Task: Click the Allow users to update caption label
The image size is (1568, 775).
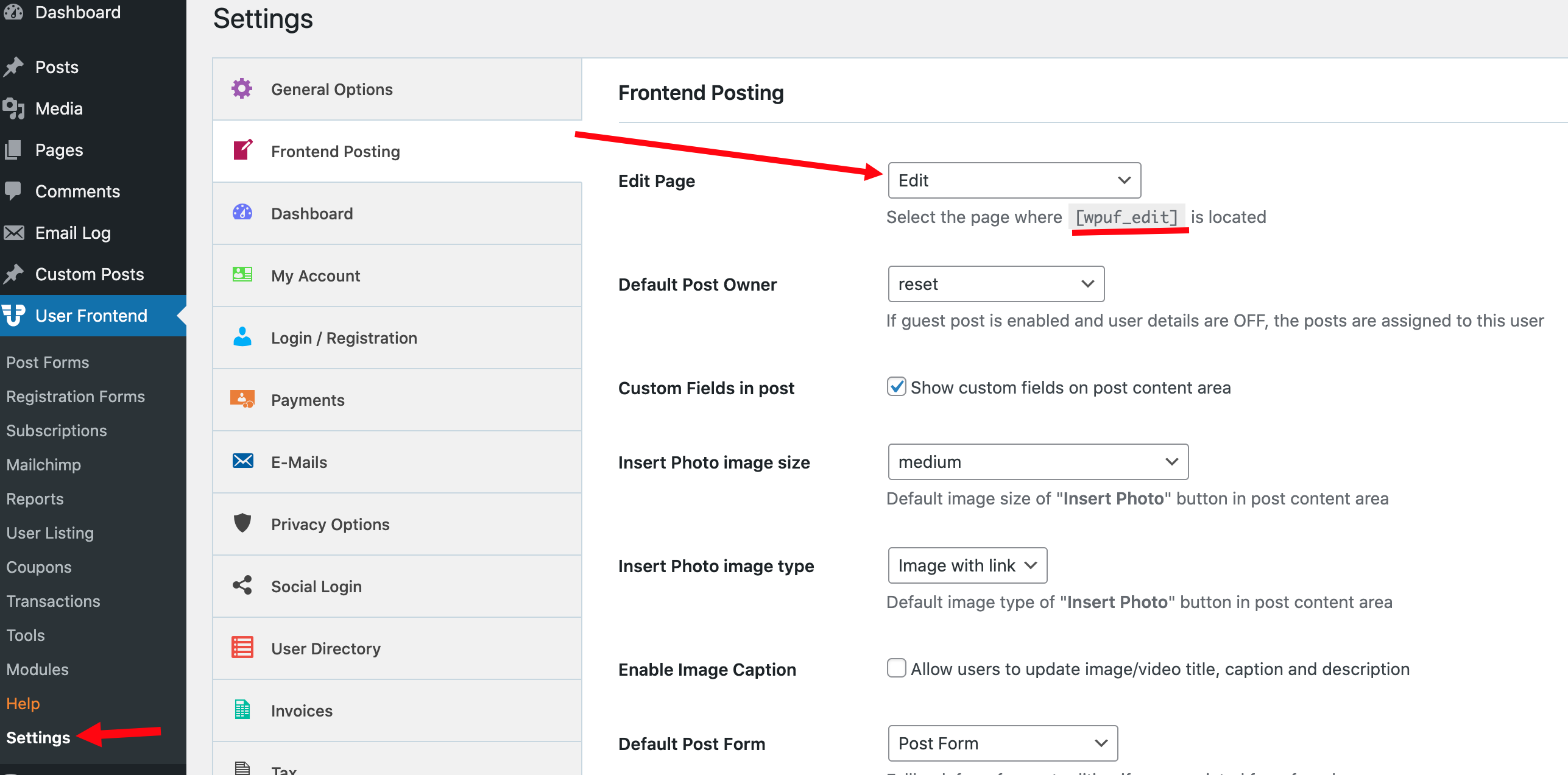Action: 1160,669
